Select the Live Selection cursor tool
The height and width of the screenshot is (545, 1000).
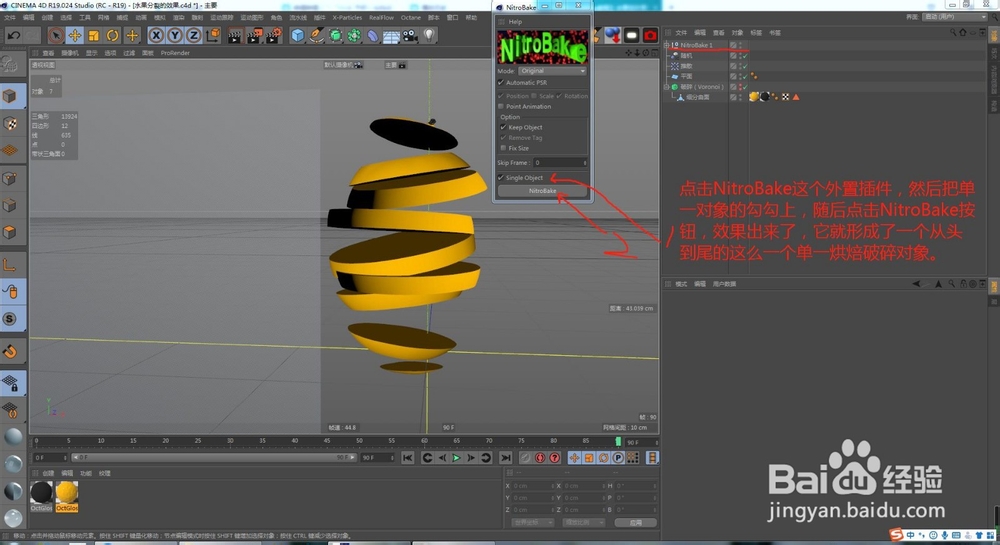[x=55, y=36]
